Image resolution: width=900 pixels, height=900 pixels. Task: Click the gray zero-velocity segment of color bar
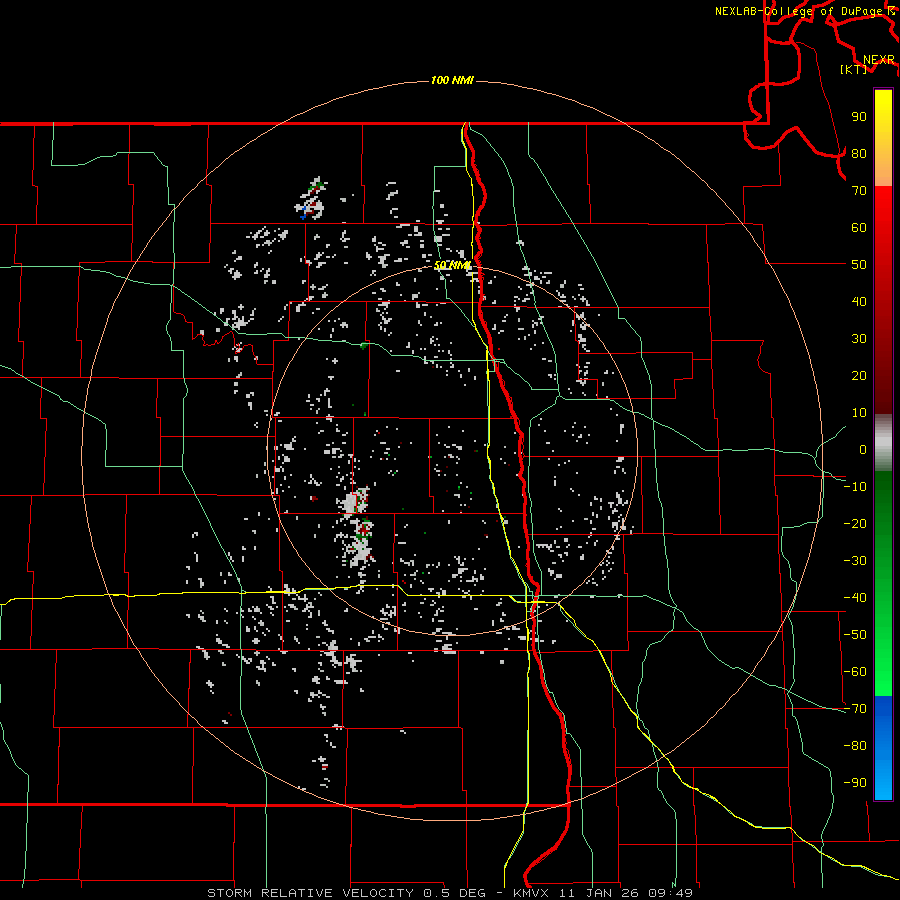[x=883, y=443]
